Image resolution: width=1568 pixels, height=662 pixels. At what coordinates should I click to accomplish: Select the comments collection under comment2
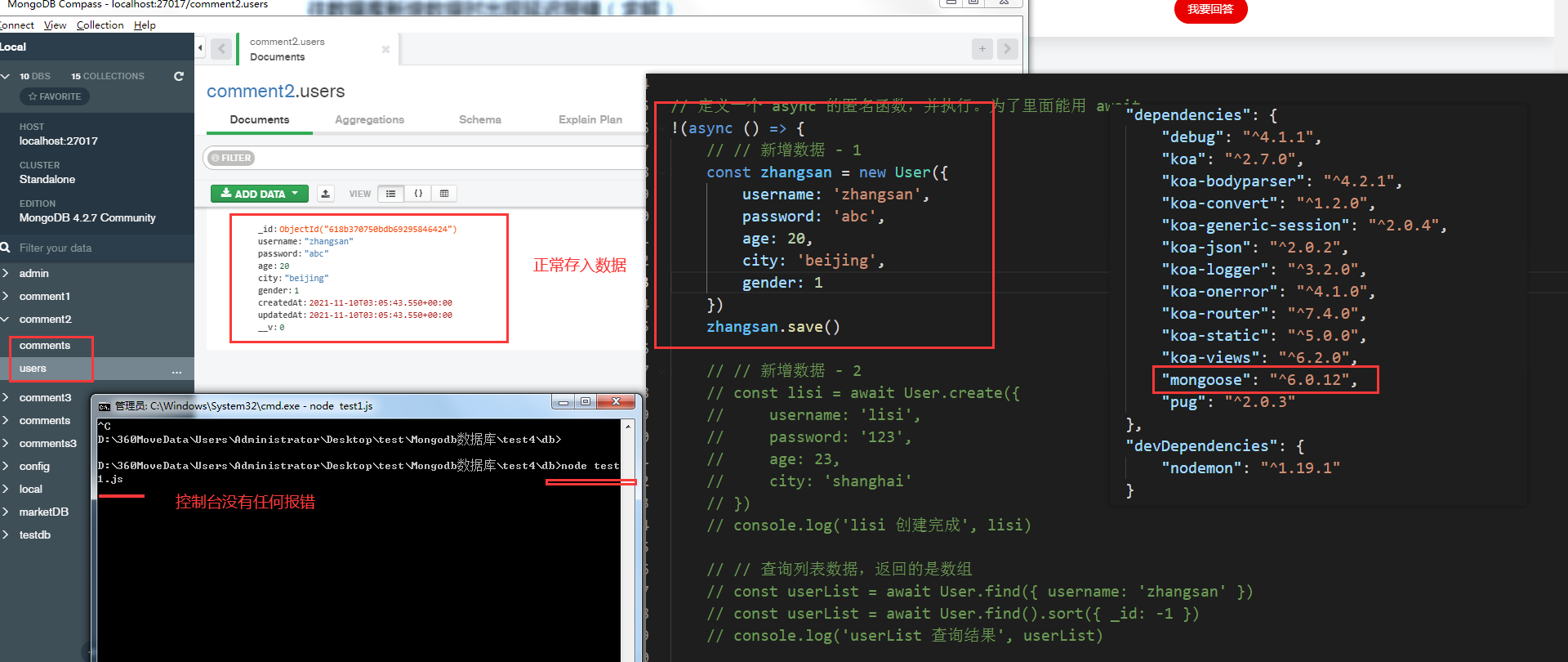point(45,346)
